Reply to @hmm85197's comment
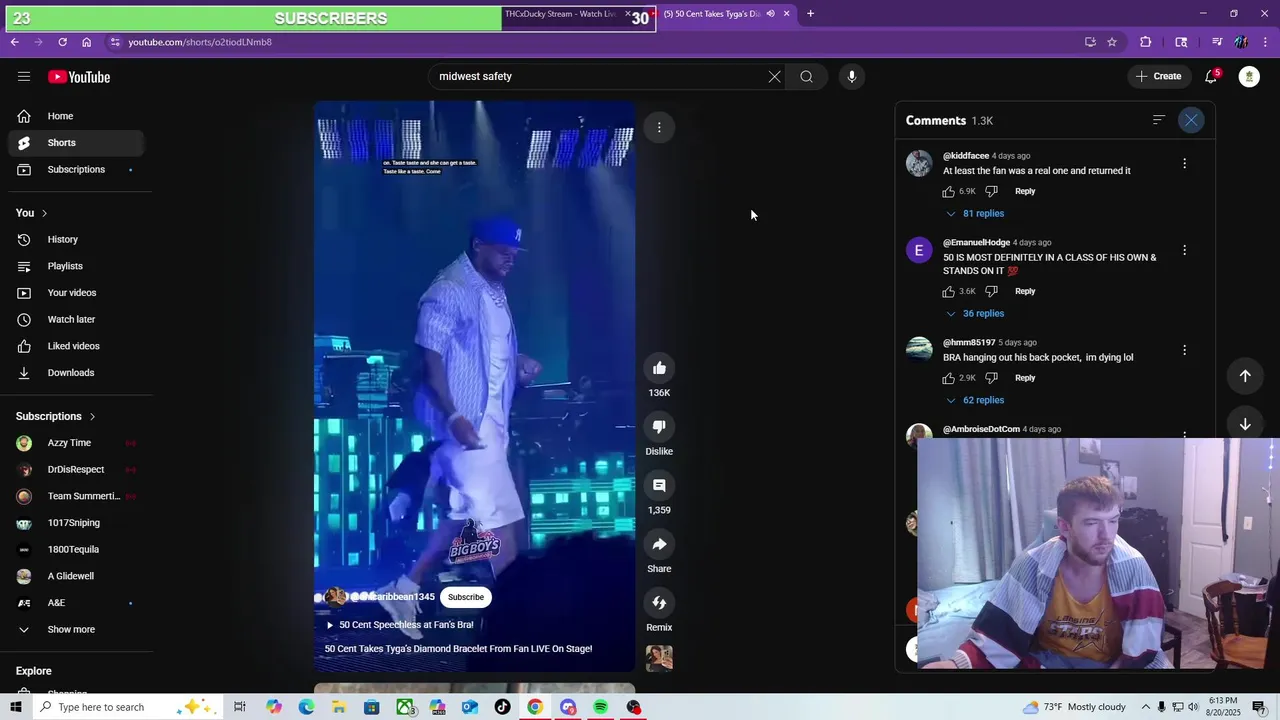 (x=1025, y=378)
